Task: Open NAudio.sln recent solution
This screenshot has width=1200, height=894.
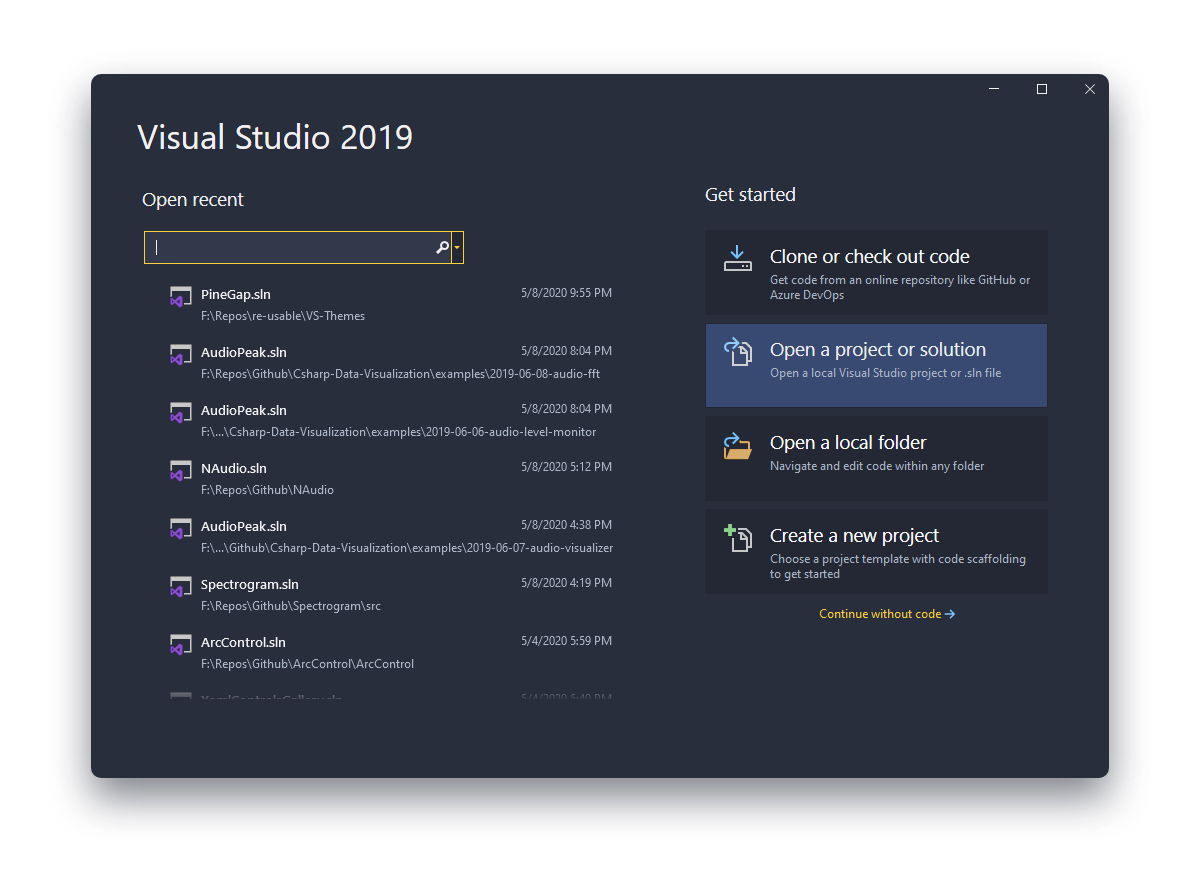Action: click(x=390, y=478)
